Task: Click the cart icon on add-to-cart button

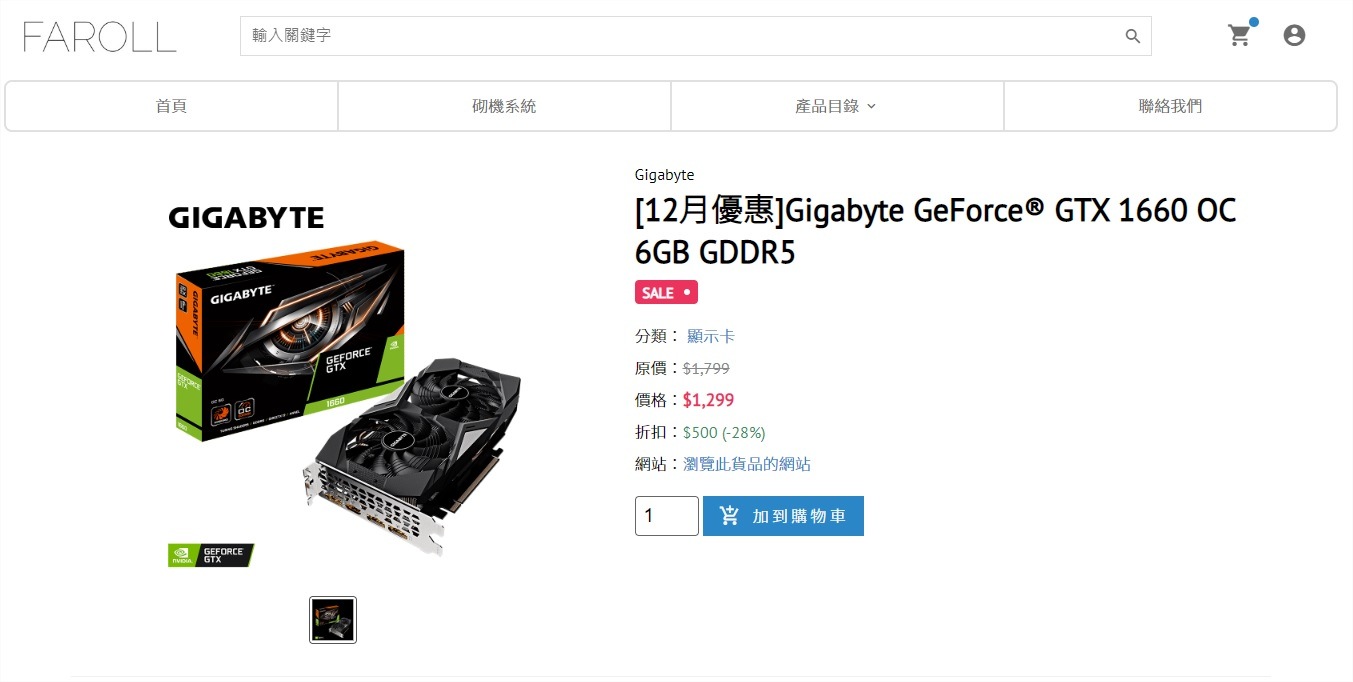Action: tap(730, 516)
